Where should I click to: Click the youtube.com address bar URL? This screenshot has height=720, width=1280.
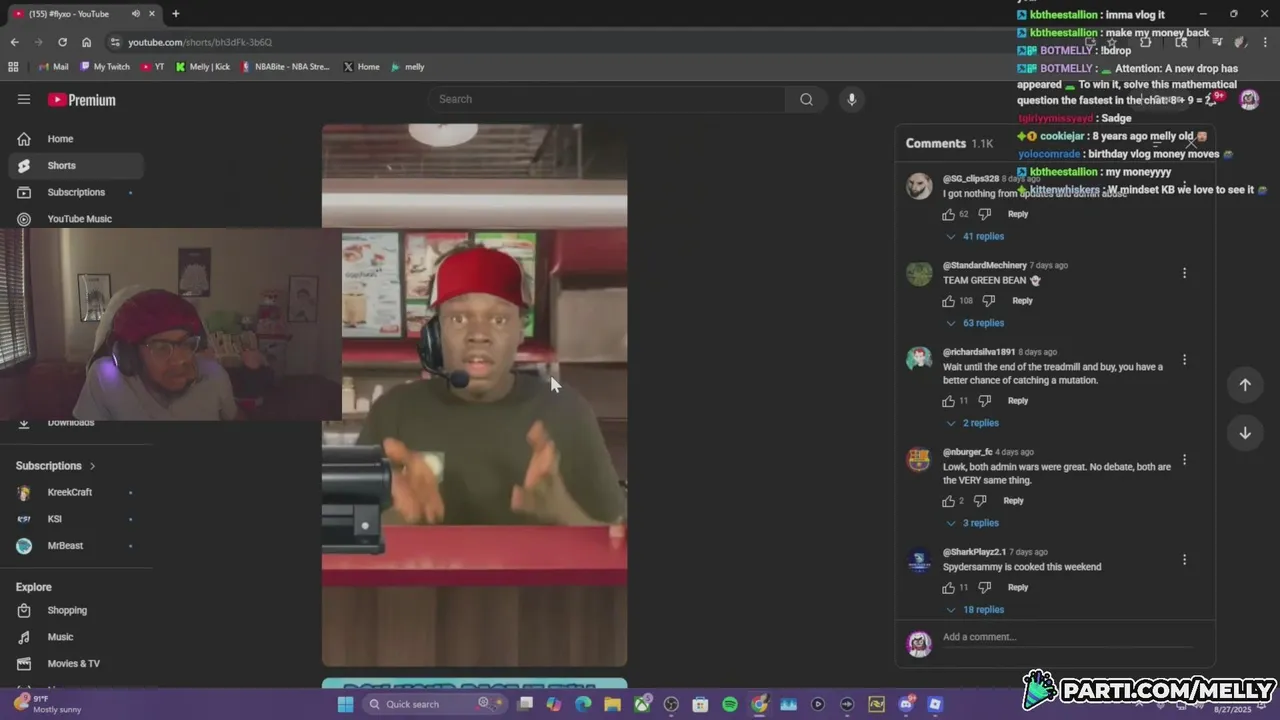(200, 42)
